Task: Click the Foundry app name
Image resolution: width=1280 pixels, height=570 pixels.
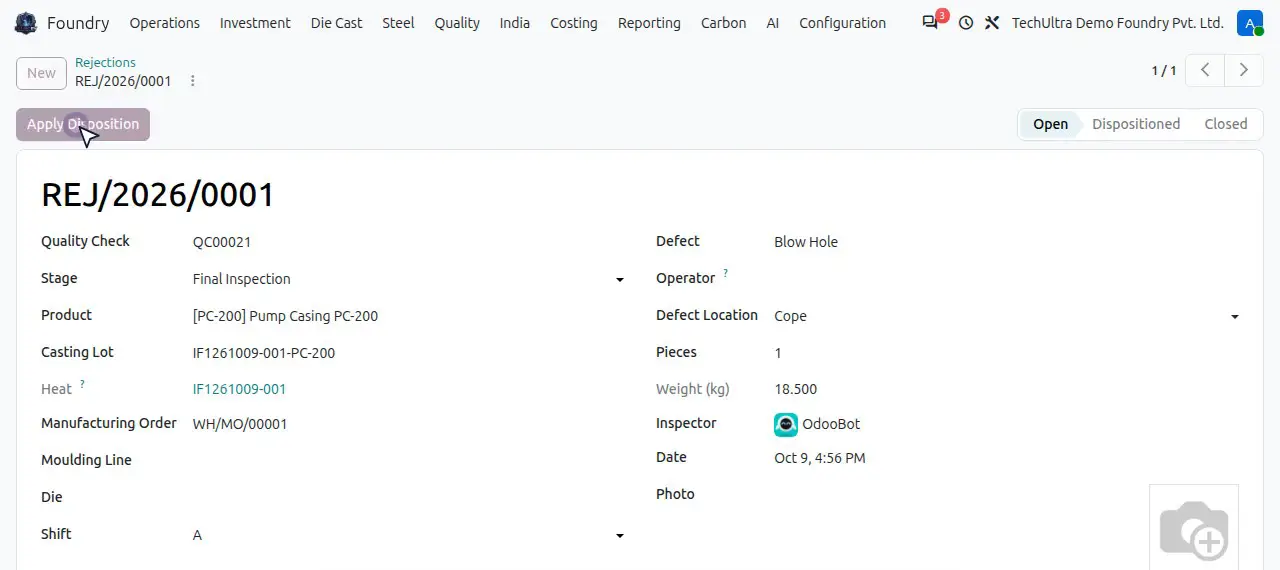Action: (78, 23)
